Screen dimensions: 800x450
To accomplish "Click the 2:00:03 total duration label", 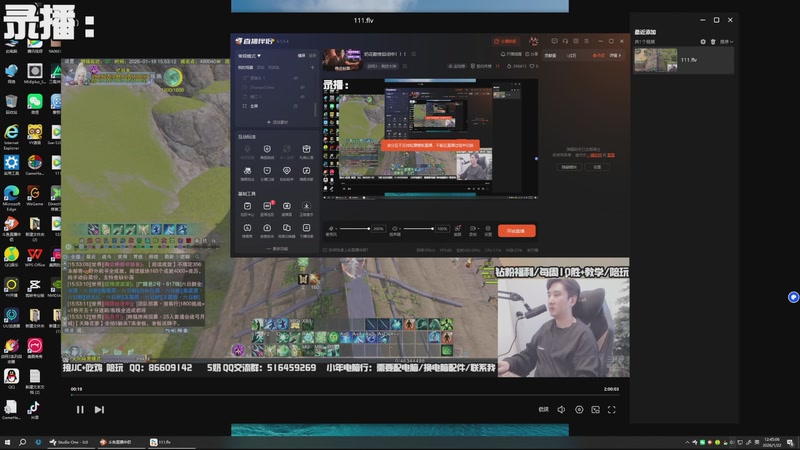I will click(611, 389).
